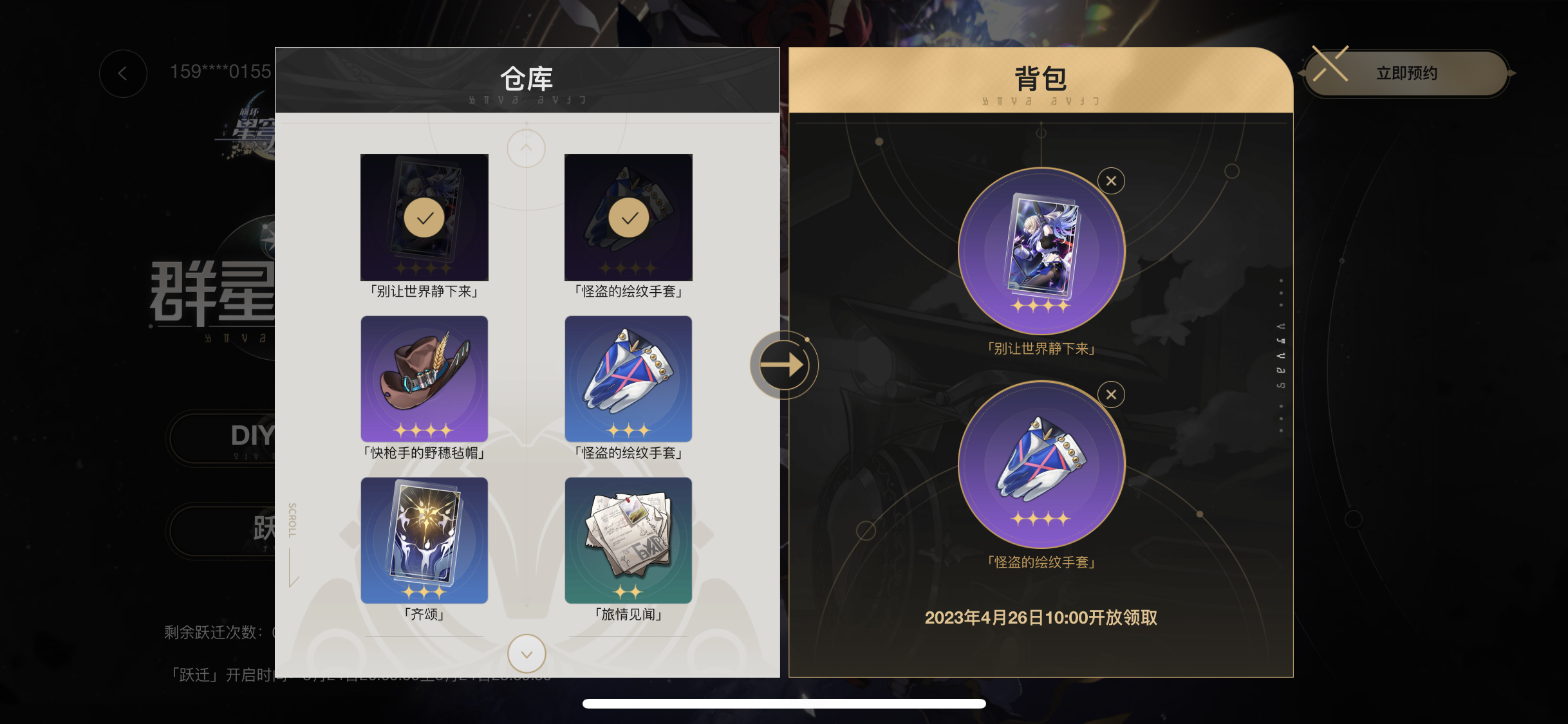1568x724 pixels.
Task: Tap the white home indicator bar
Action: click(784, 703)
